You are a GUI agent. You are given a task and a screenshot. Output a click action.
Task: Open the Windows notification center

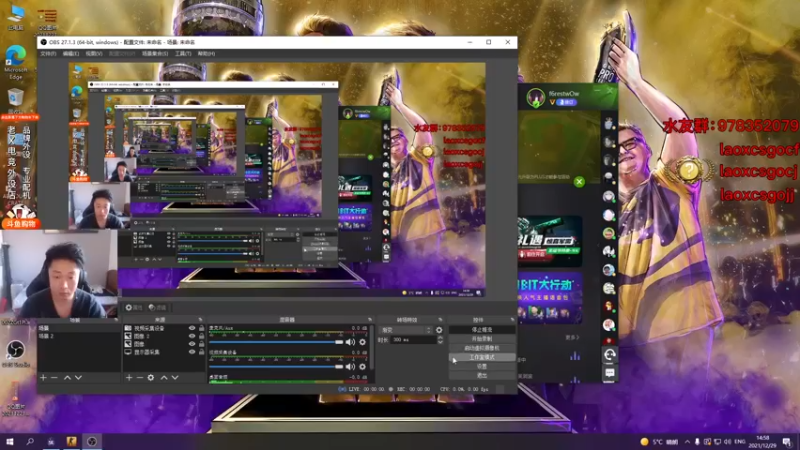pyautogui.click(x=787, y=441)
